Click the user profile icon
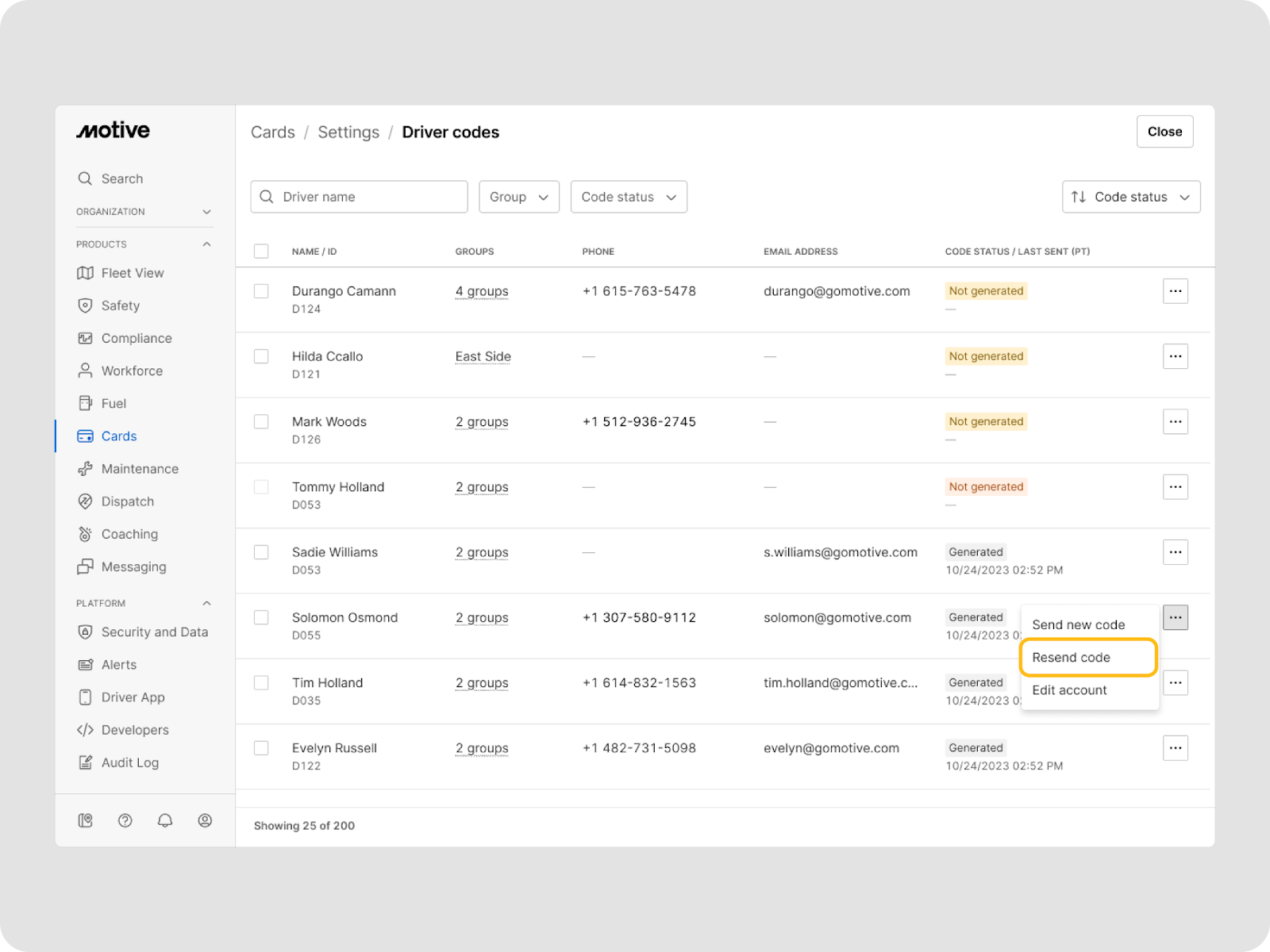The width and height of the screenshot is (1270, 952). pos(205,820)
